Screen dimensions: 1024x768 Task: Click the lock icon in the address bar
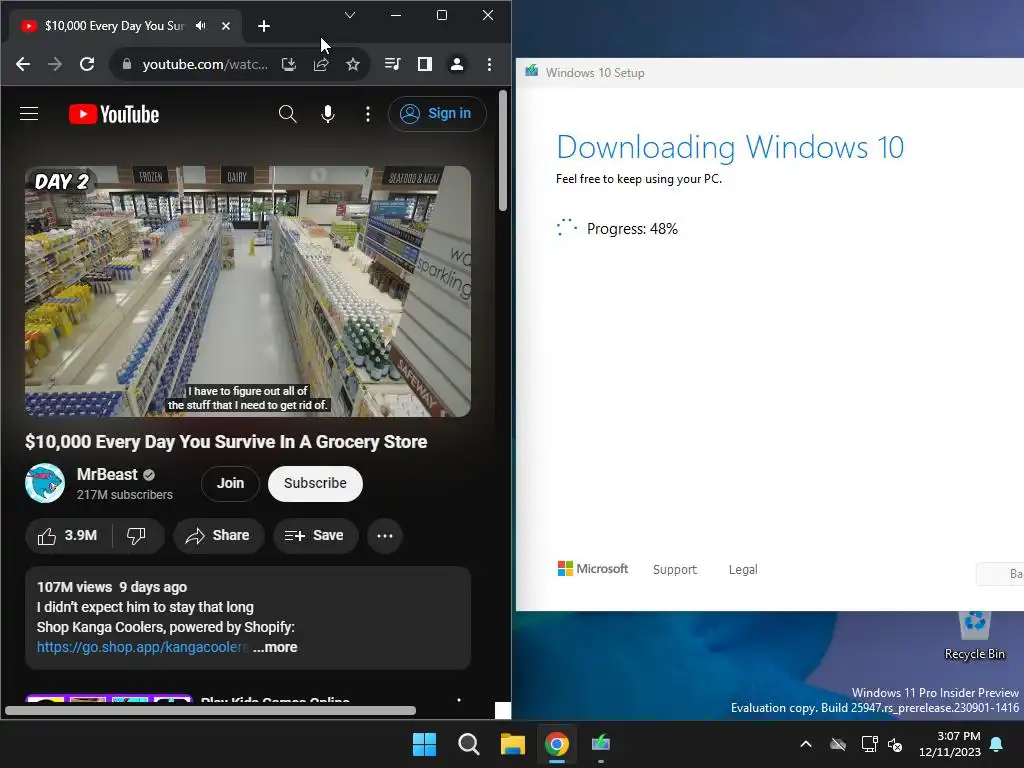click(x=127, y=64)
